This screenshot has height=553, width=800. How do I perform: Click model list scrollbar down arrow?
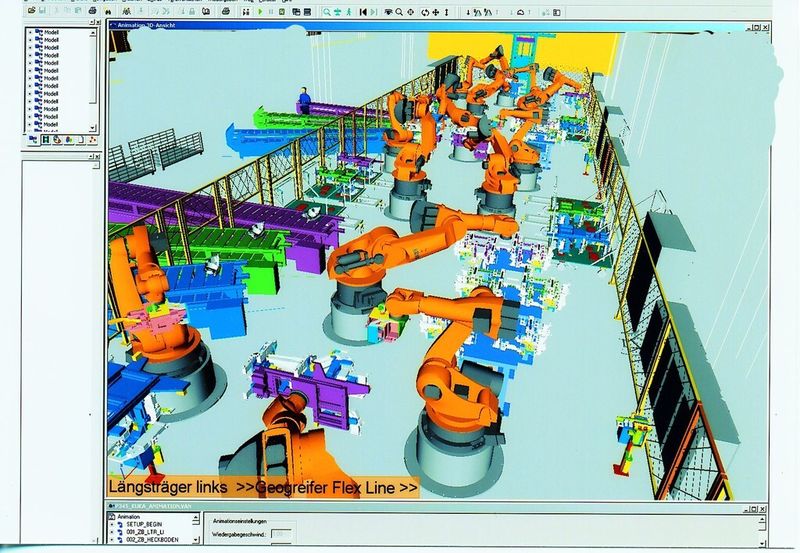click(92, 128)
